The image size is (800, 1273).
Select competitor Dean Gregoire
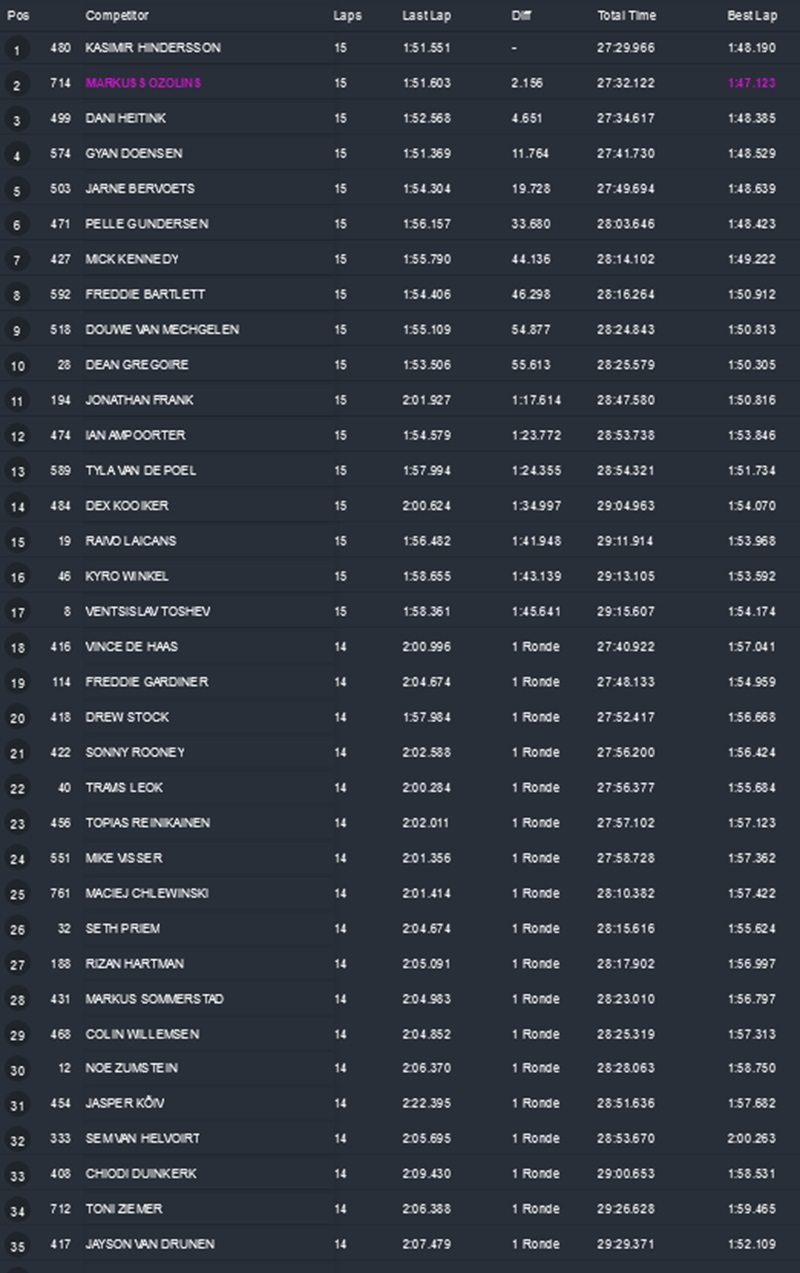tap(137, 365)
